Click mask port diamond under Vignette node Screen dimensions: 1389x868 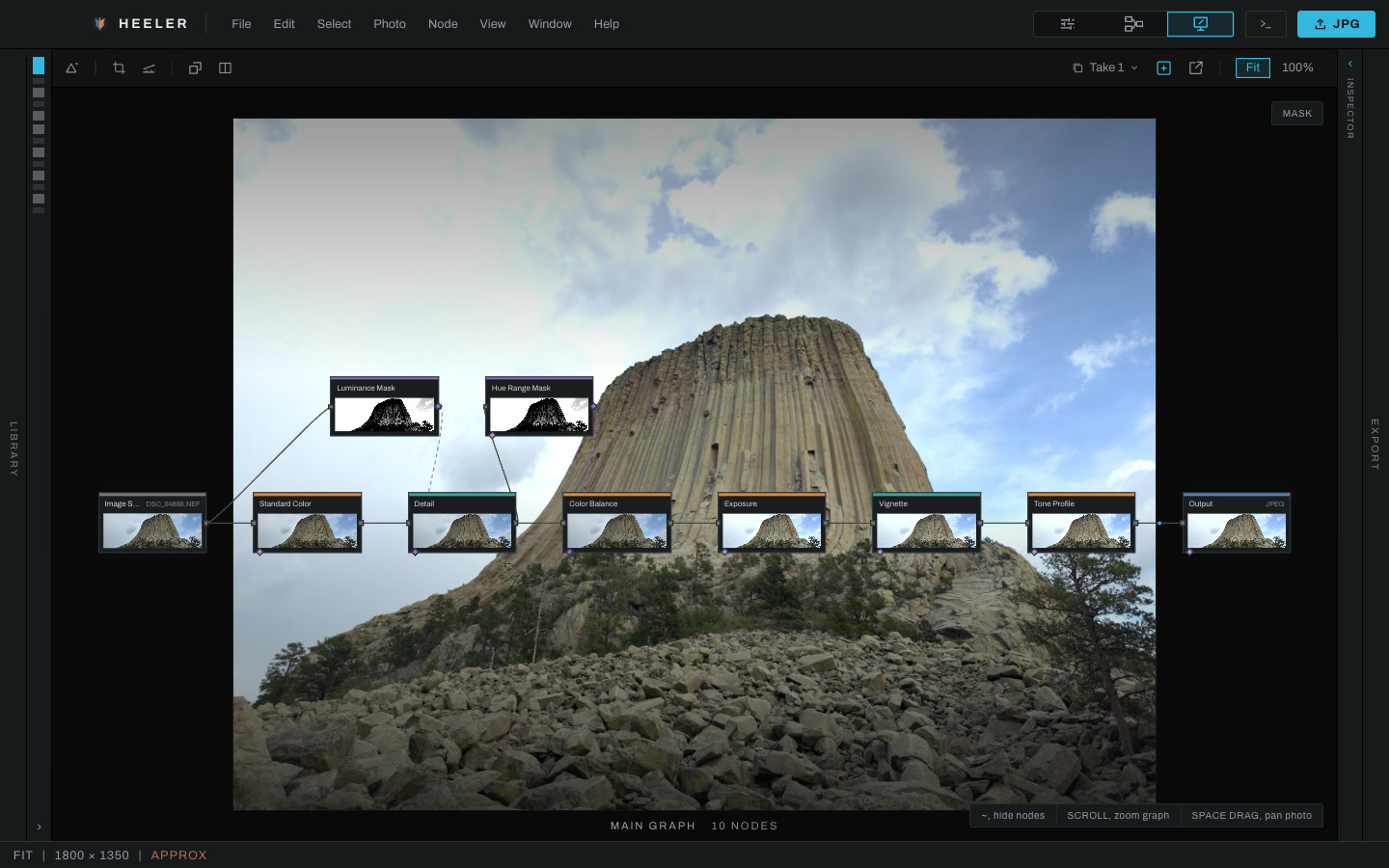880,553
